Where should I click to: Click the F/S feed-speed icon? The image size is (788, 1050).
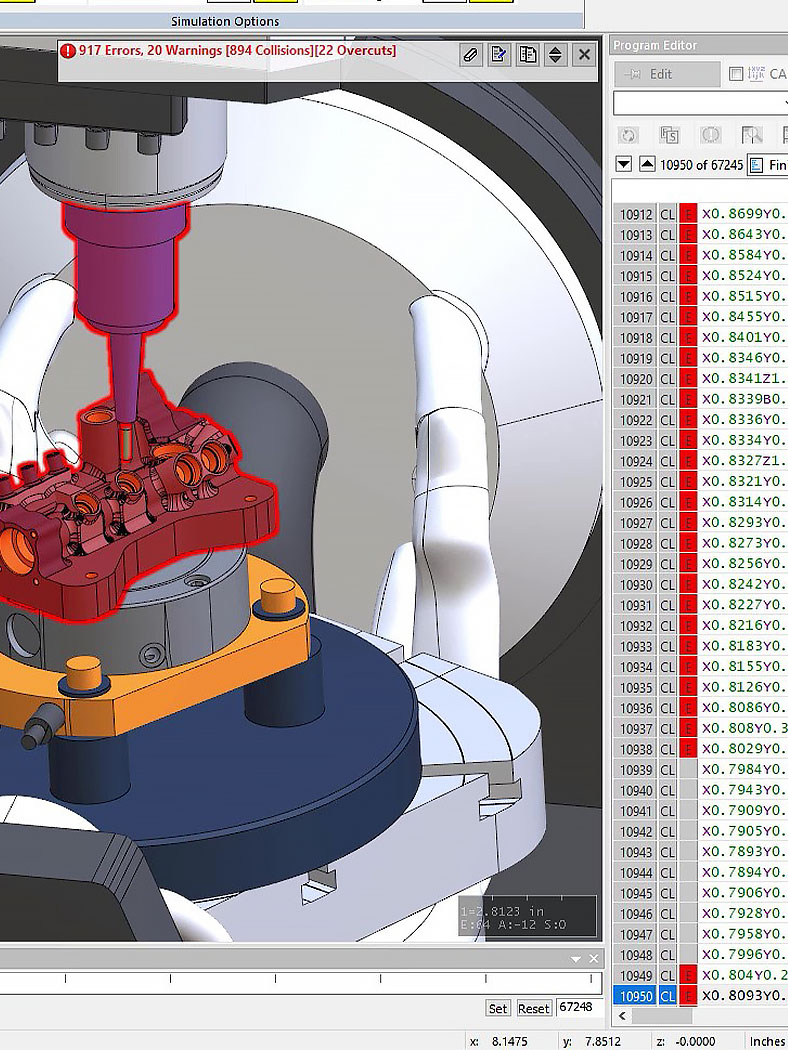click(669, 135)
